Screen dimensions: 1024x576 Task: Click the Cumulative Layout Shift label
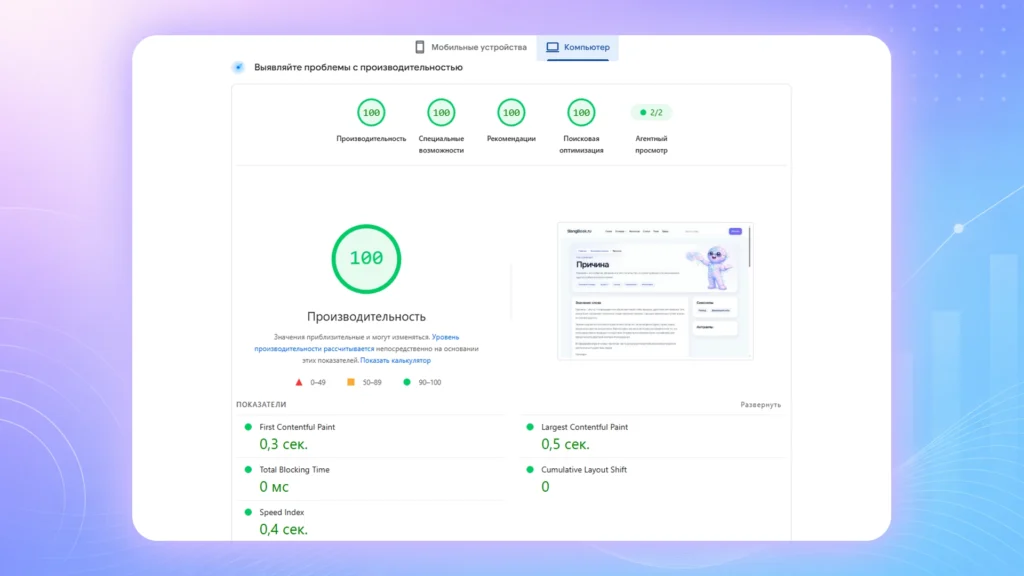(584, 470)
